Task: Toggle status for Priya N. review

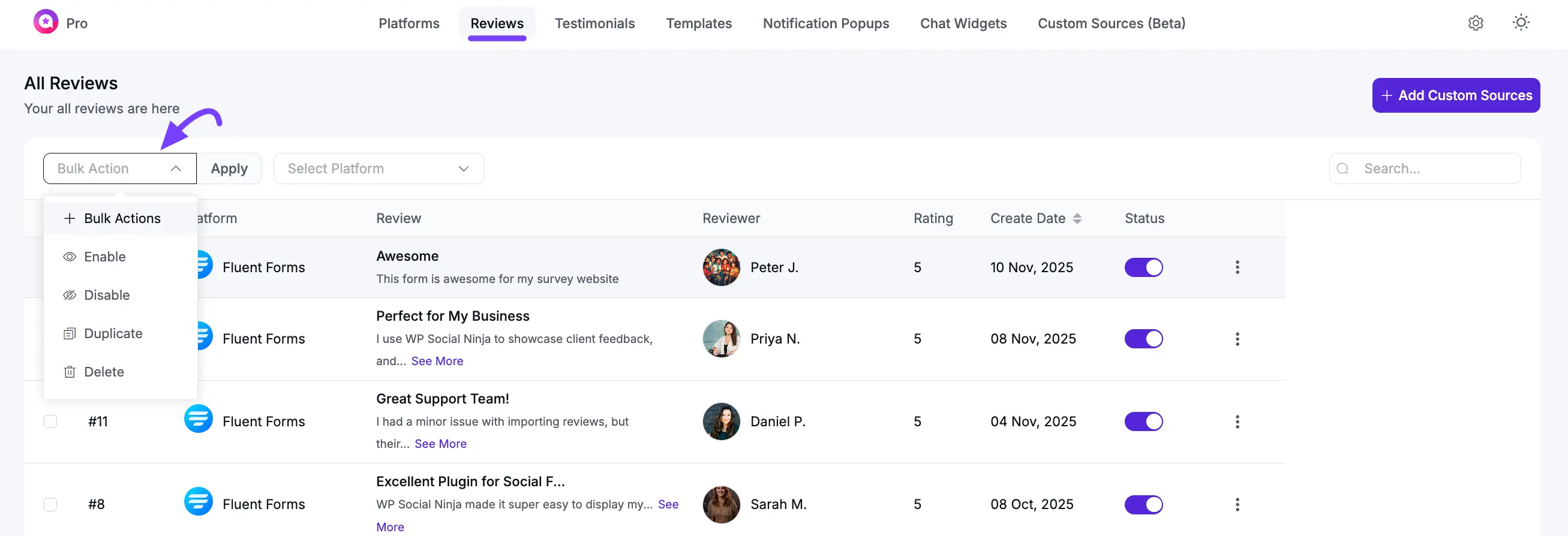Action: point(1143,339)
